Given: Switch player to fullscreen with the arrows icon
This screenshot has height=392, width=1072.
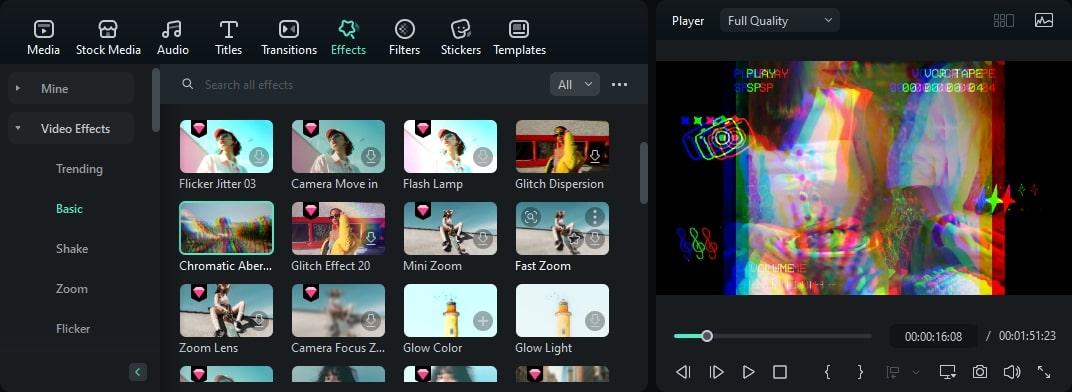Looking at the screenshot, I should [1044, 371].
